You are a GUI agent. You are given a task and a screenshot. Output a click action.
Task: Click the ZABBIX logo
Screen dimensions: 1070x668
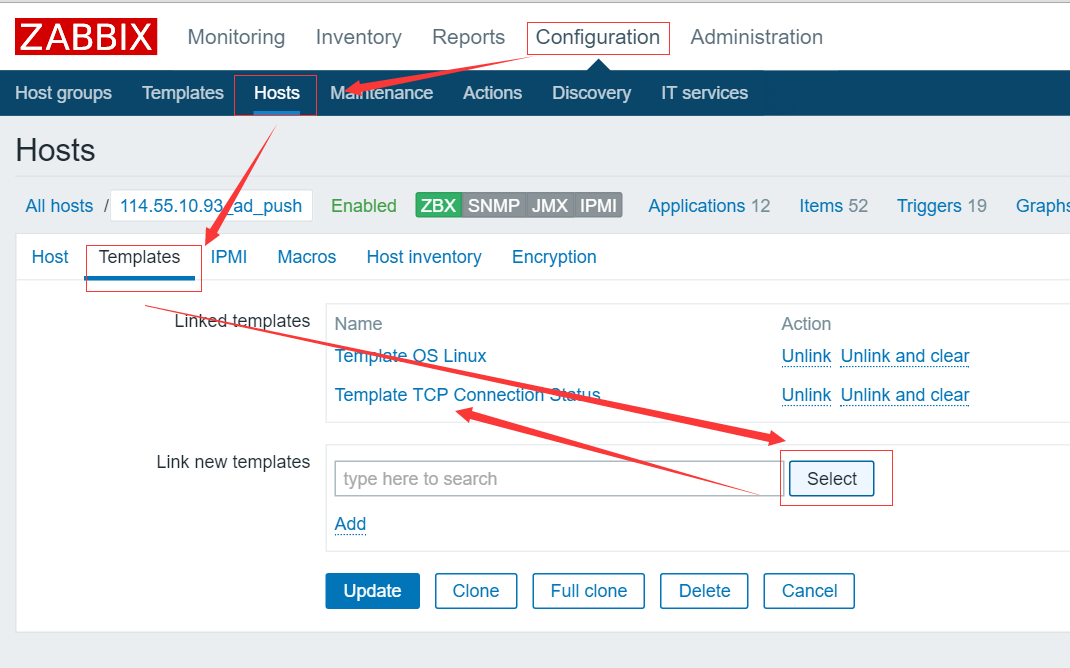tap(85, 36)
